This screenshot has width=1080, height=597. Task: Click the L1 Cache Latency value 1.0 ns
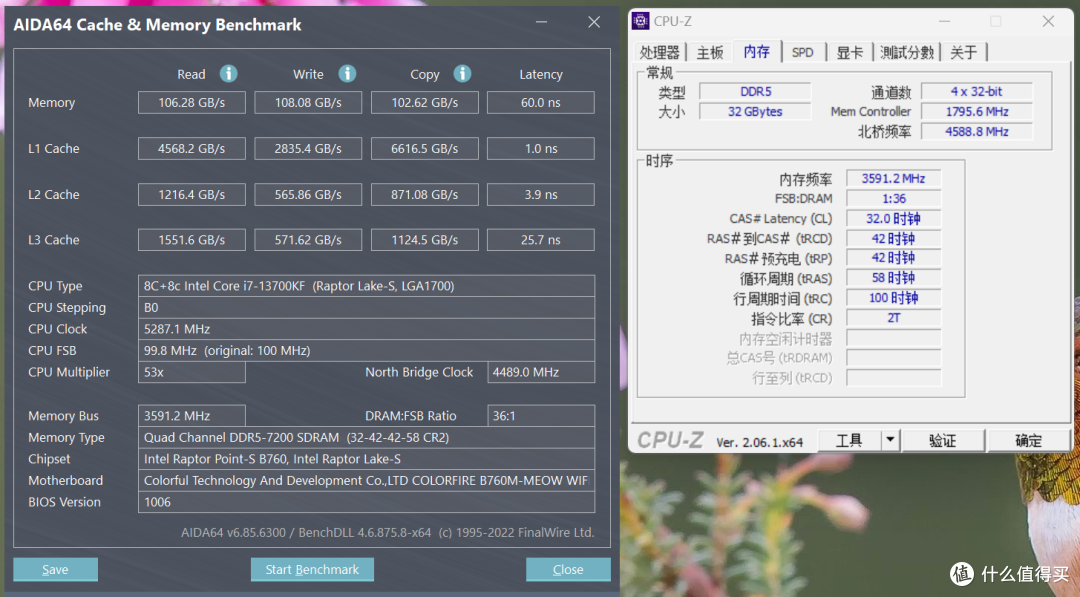[x=541, y=149]
